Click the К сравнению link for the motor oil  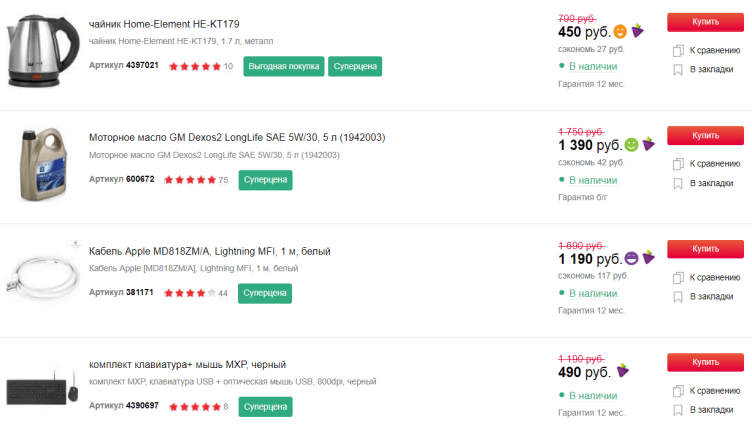pos(715,164)
